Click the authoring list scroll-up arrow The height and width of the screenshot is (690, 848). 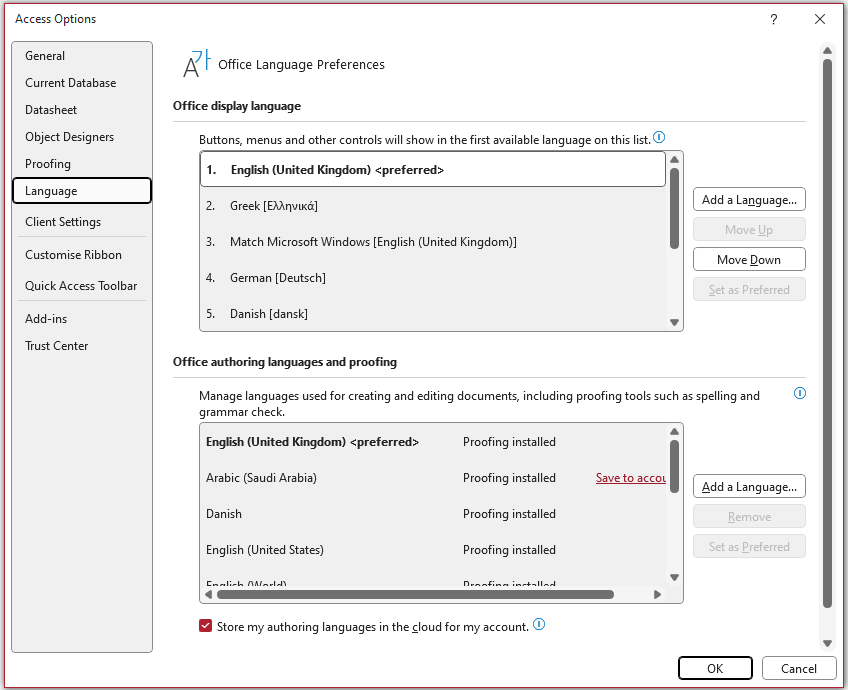674,432
